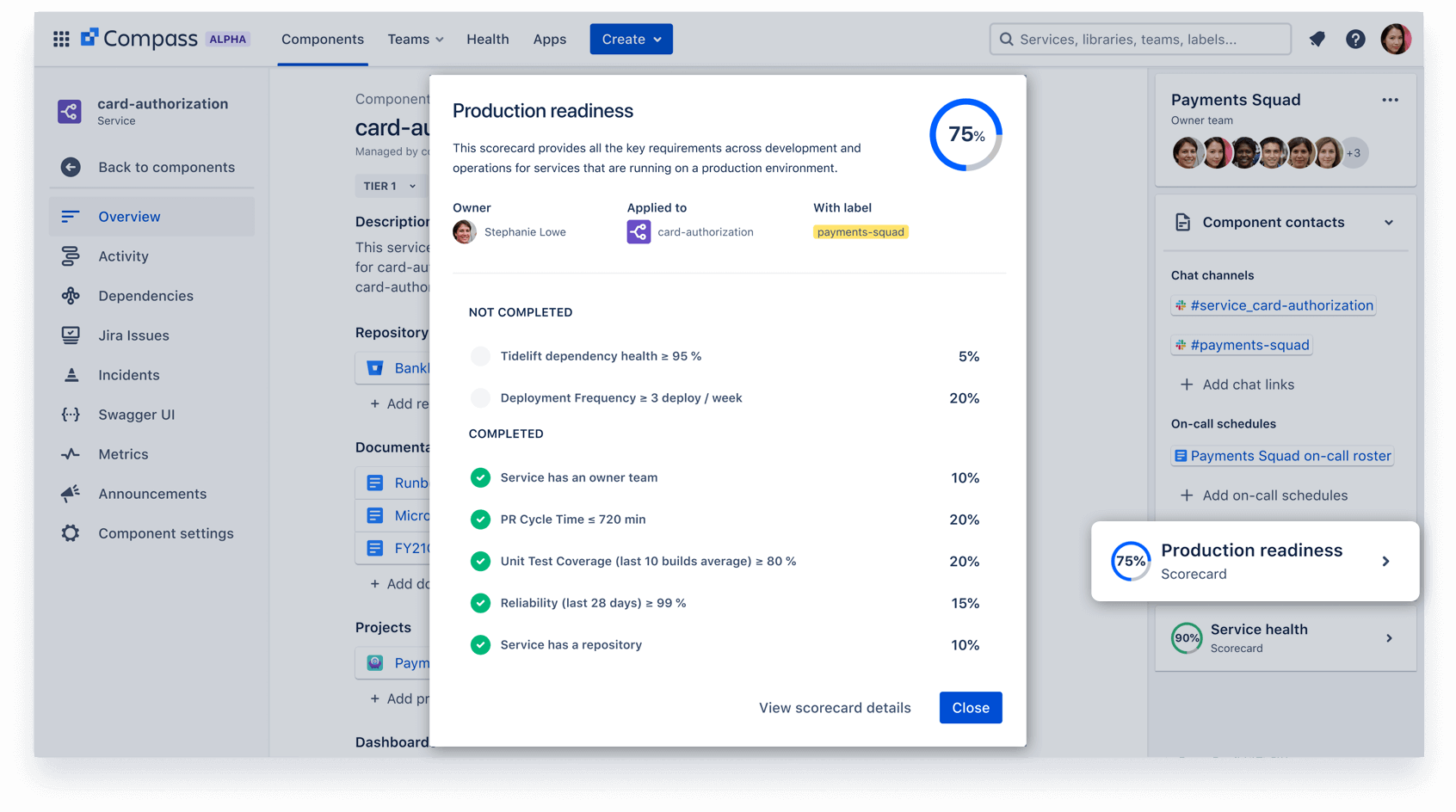
Task: Open notifications bell icon
Action: [1317, 40]
